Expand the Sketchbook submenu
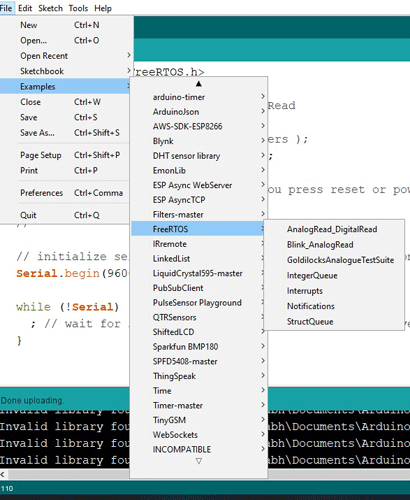This screenshot has height=500, width=410. click(x=65, y=71)
